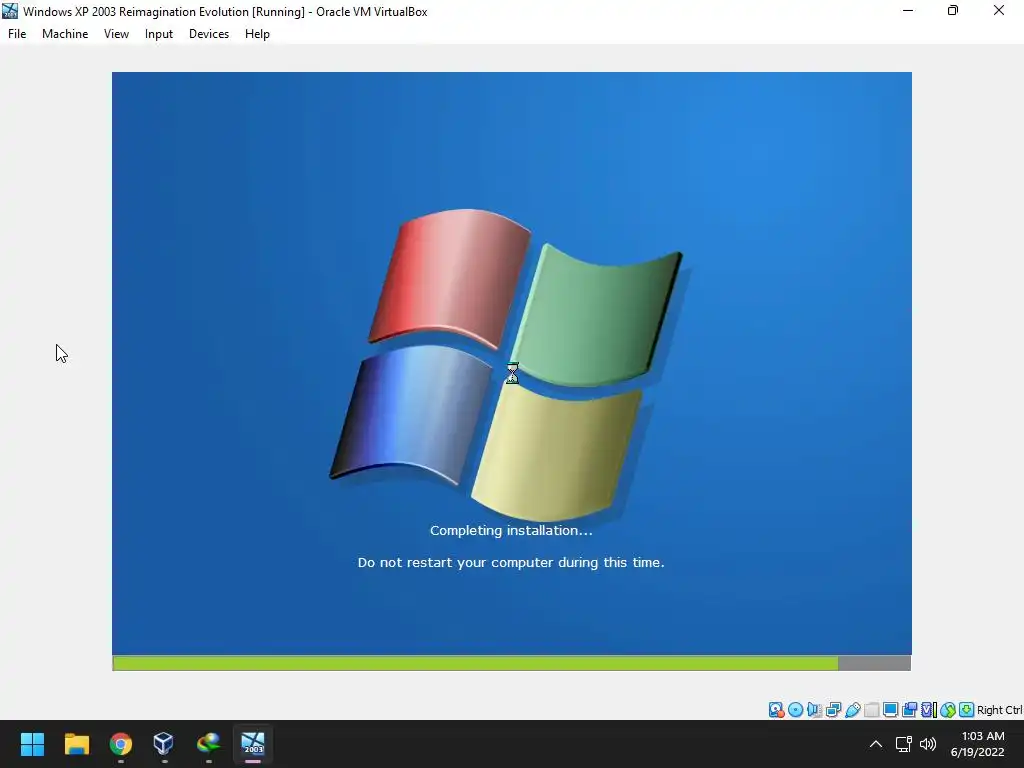Click the VirtualBox title bar app icon
1024x768 pixels.
[10, 11]
